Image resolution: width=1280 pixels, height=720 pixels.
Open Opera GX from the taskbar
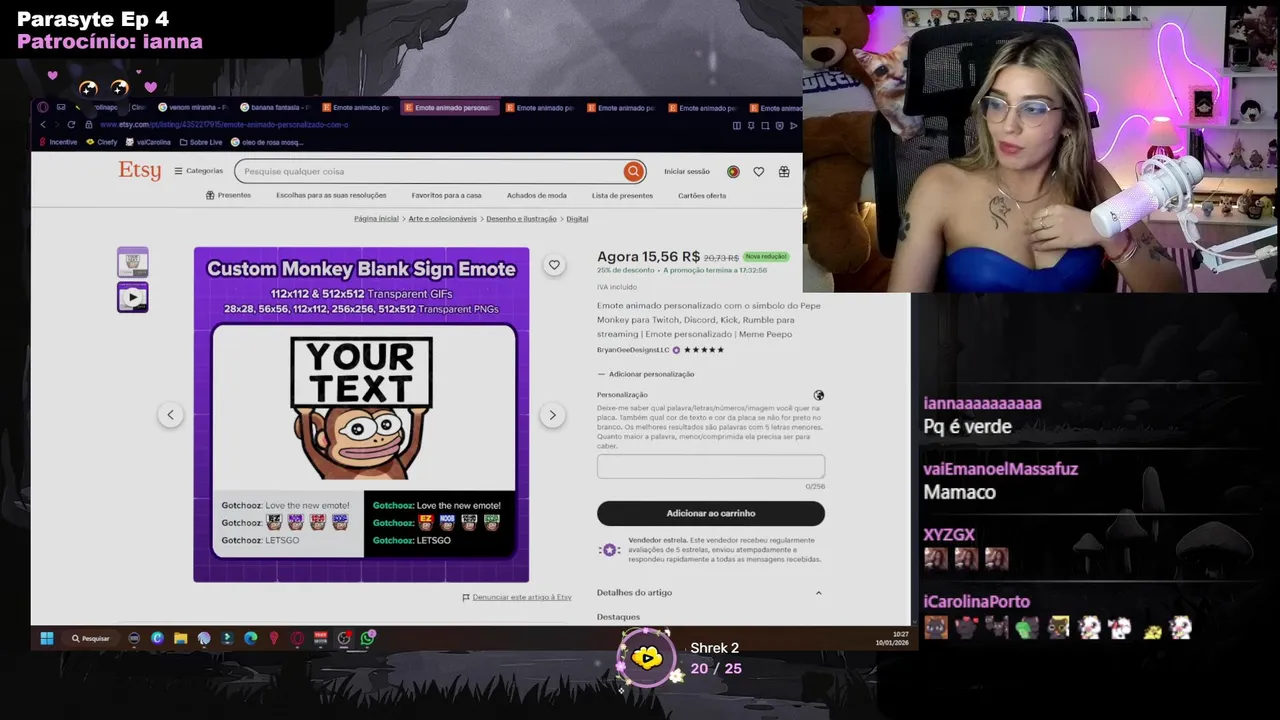click(x=297, y=638)
